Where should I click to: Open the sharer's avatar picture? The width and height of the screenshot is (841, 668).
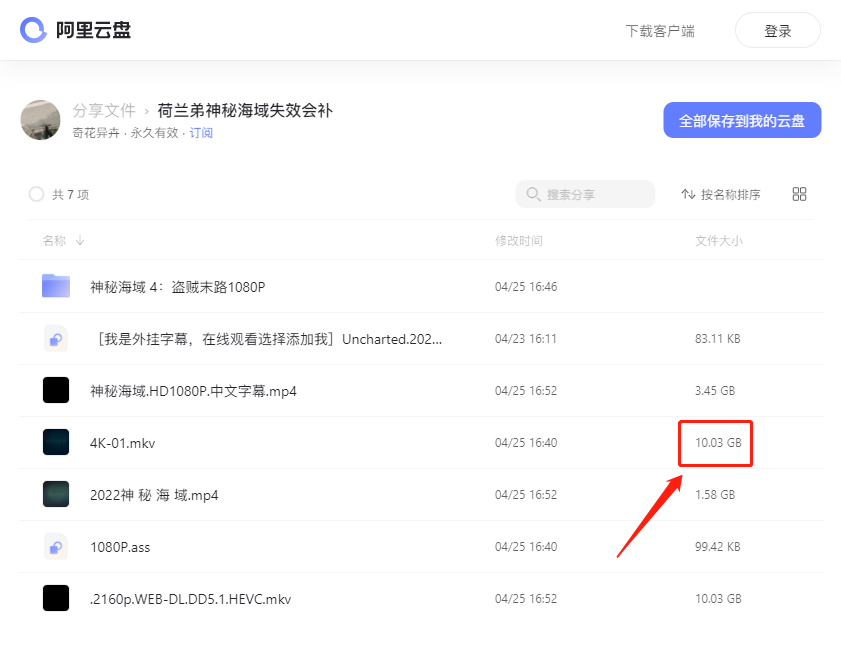(x=40, y=120)
